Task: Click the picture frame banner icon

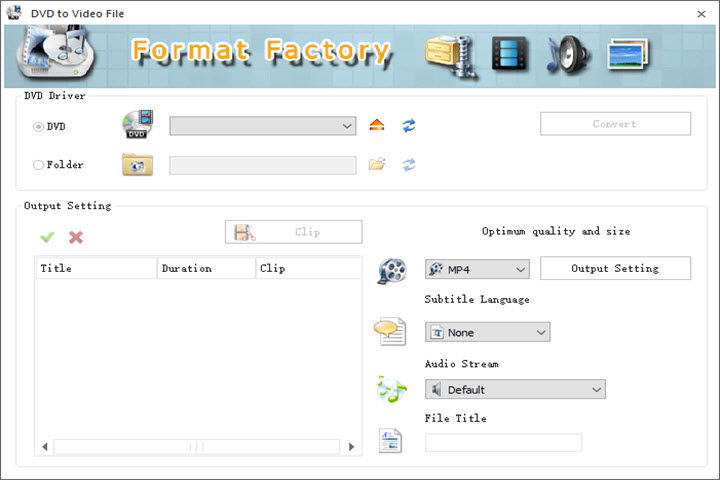Action: (628, 54)
